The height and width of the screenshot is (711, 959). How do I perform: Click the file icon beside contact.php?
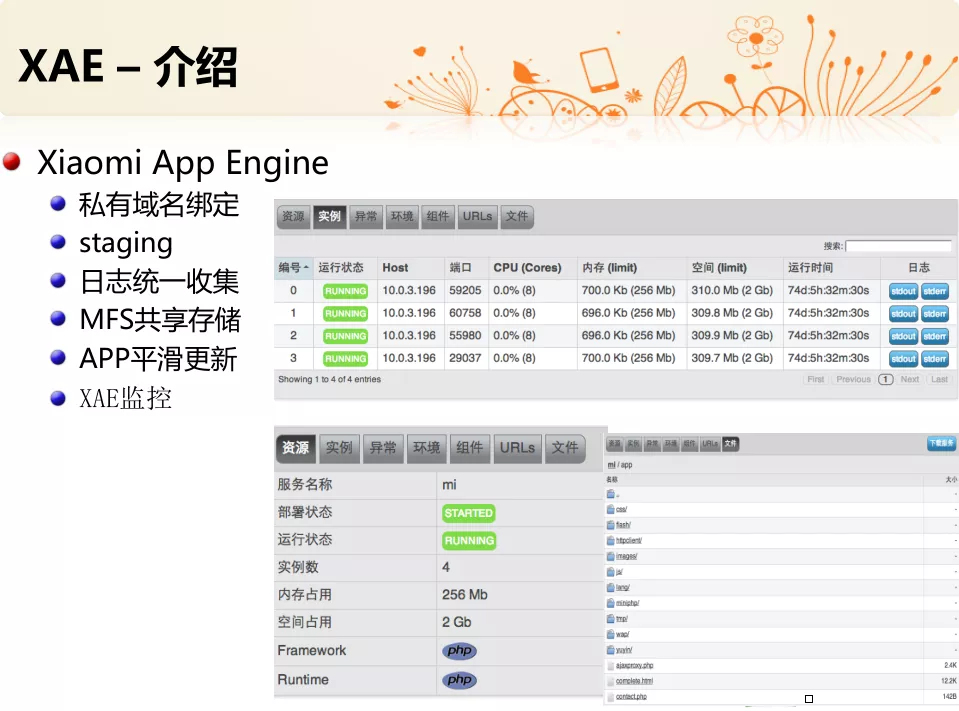point(610,697)
